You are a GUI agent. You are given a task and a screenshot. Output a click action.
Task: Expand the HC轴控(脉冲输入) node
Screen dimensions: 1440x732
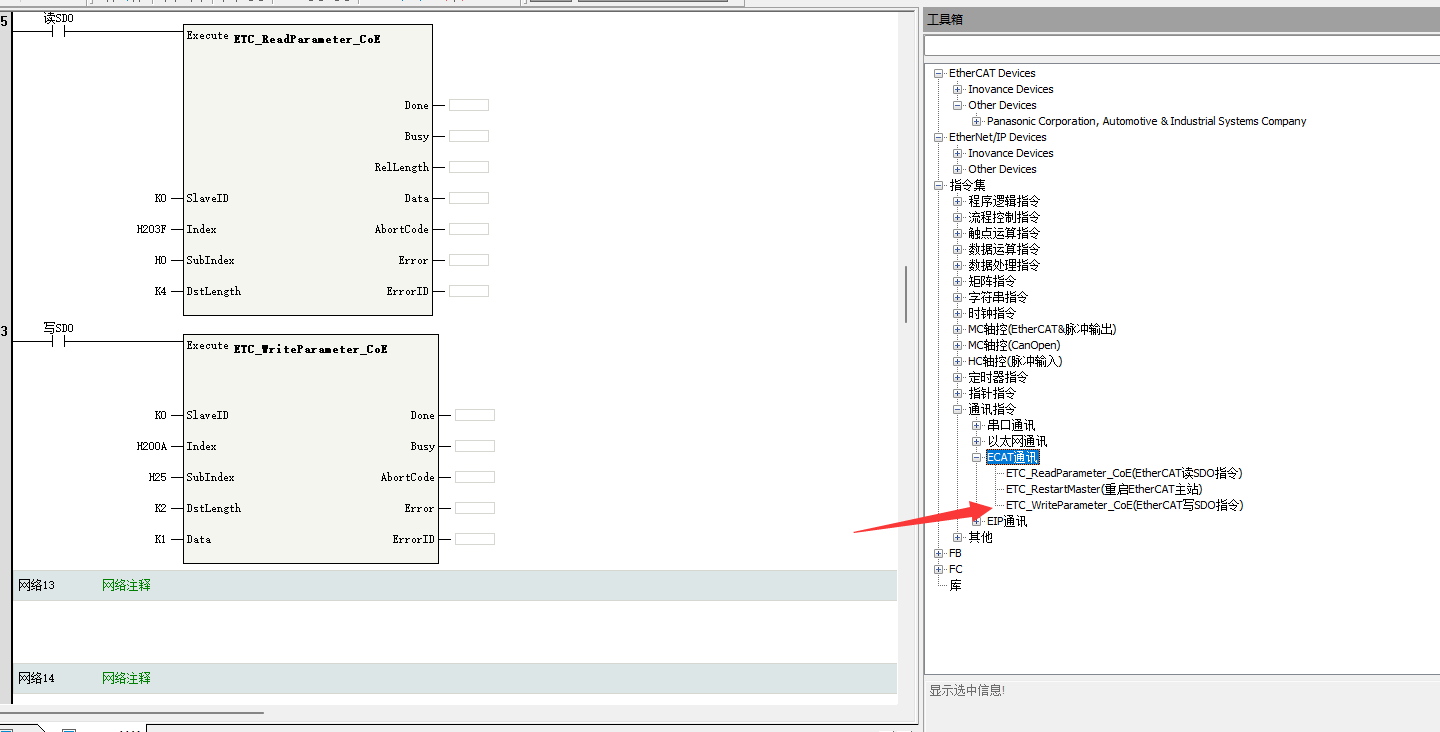coord(958,361)
